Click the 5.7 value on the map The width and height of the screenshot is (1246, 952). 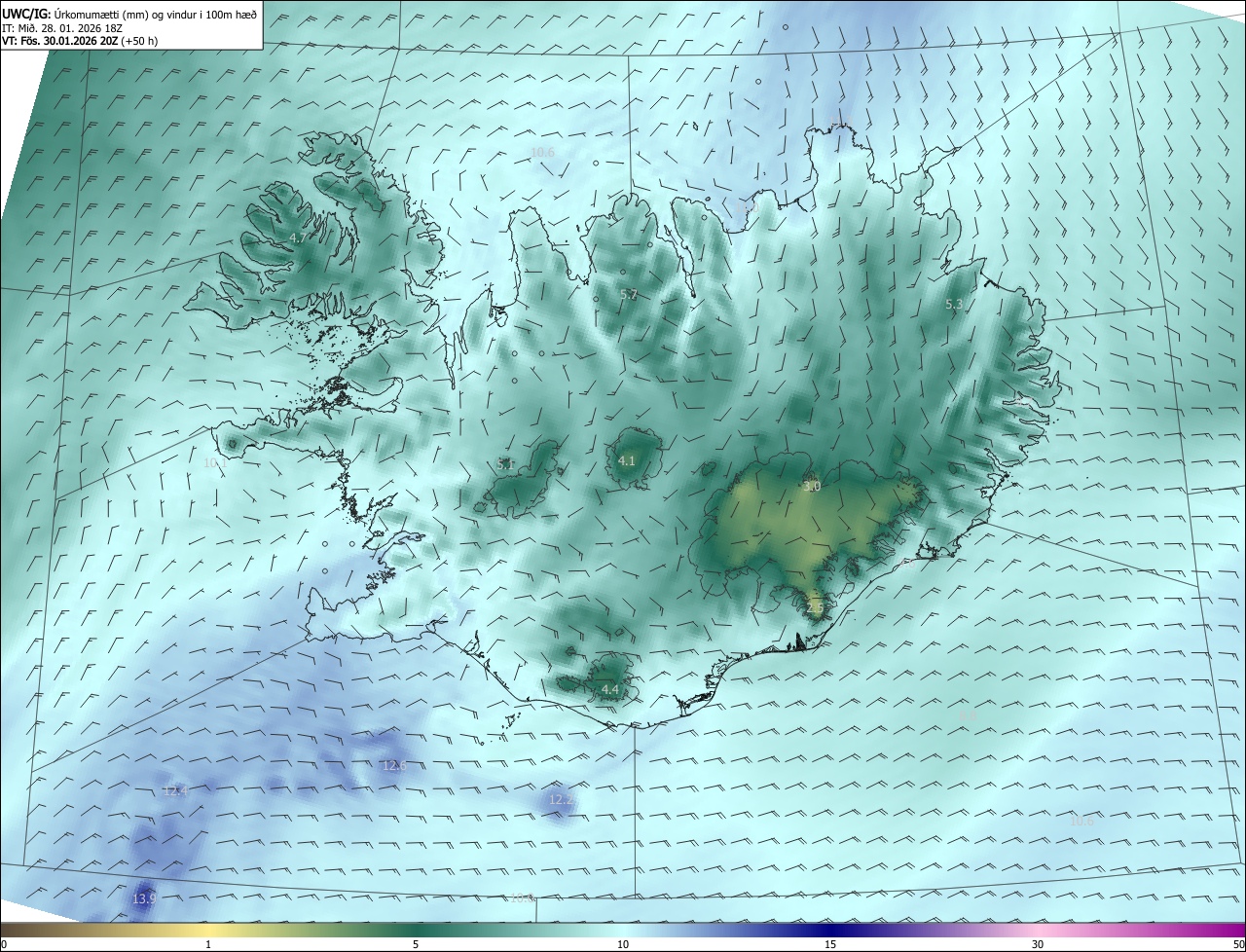click(629, 294)
